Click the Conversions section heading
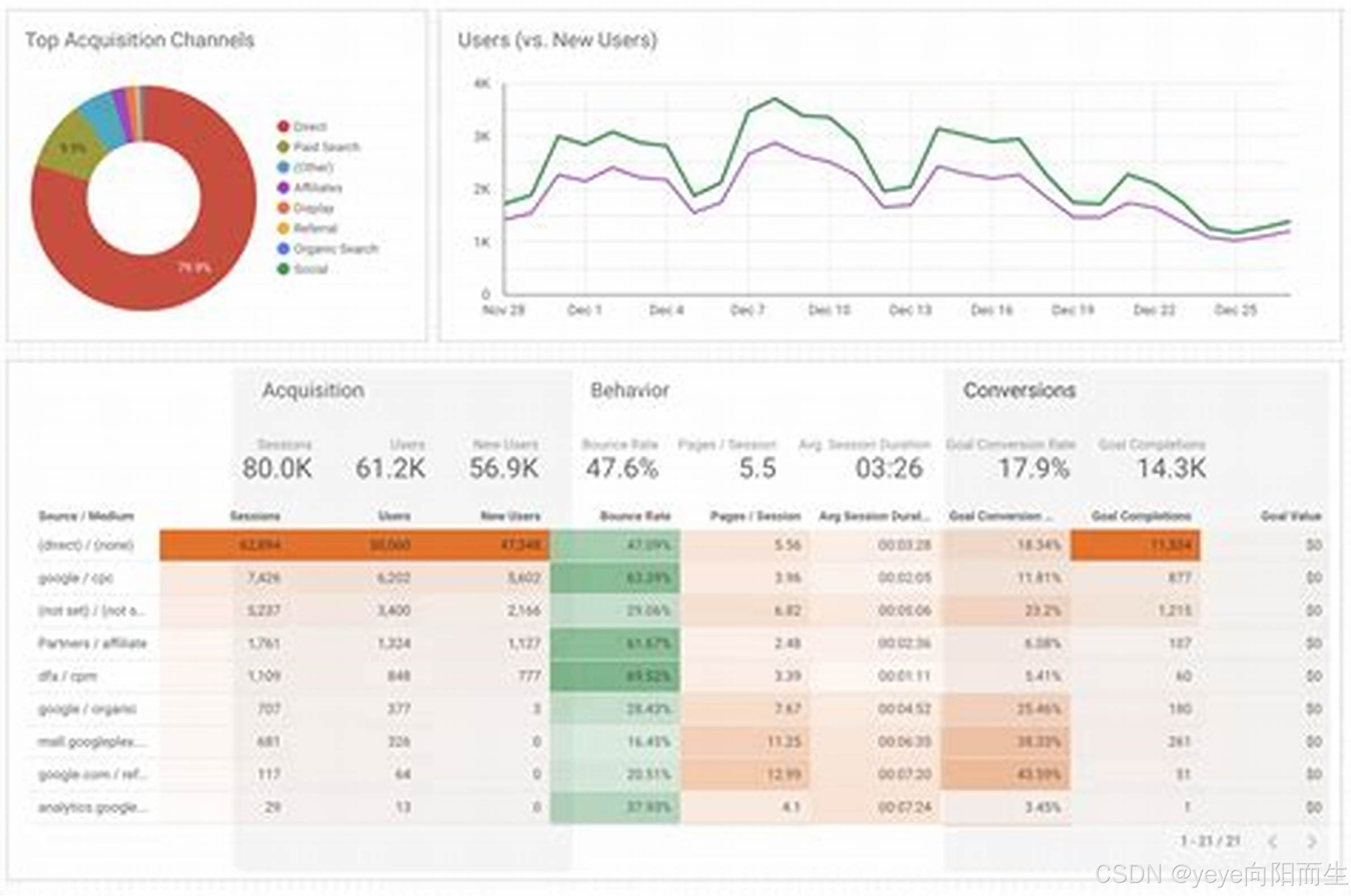The image size is (1351, 896). 1019,390
